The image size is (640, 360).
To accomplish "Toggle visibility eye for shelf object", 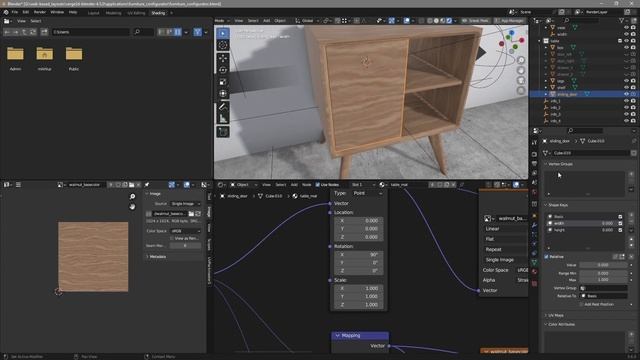I will tap(626, 87).
